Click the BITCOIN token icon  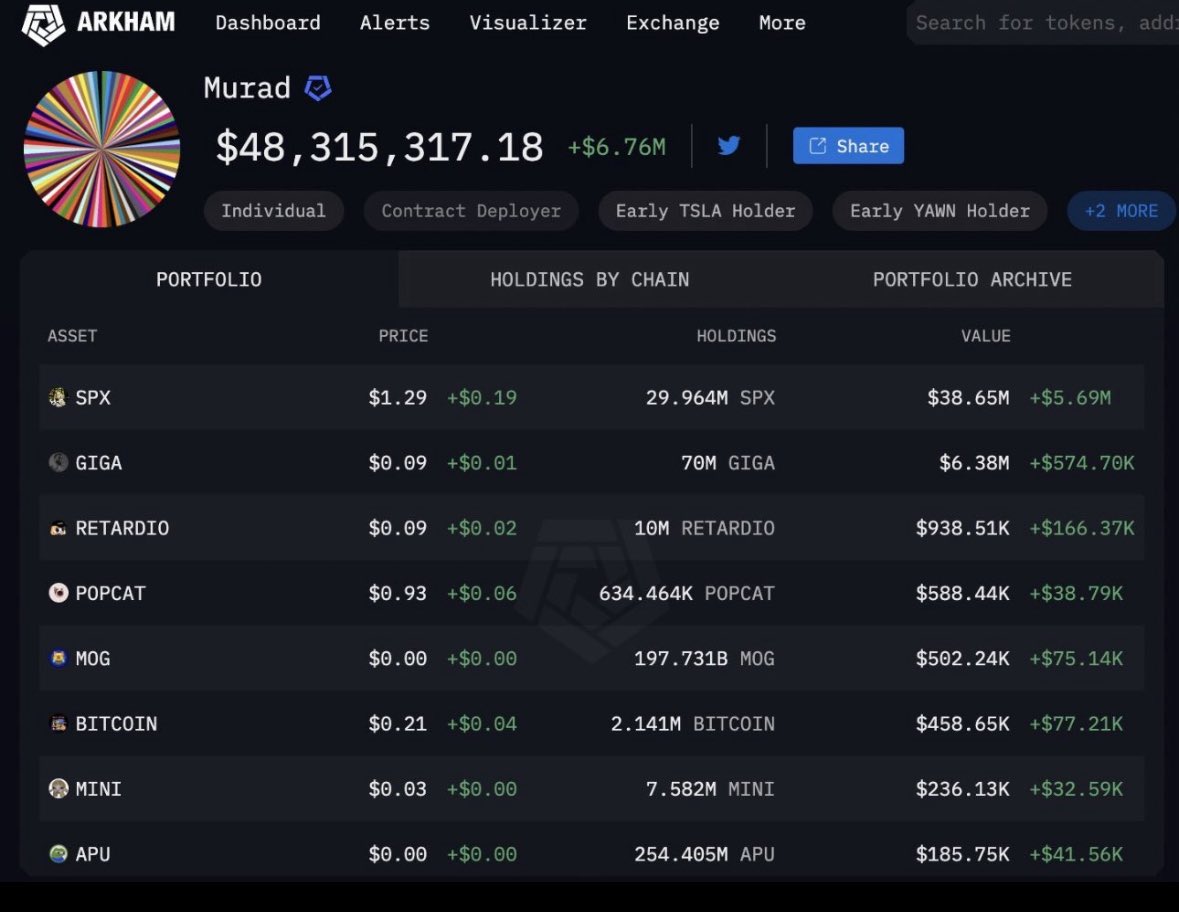[x=58, y=723]
